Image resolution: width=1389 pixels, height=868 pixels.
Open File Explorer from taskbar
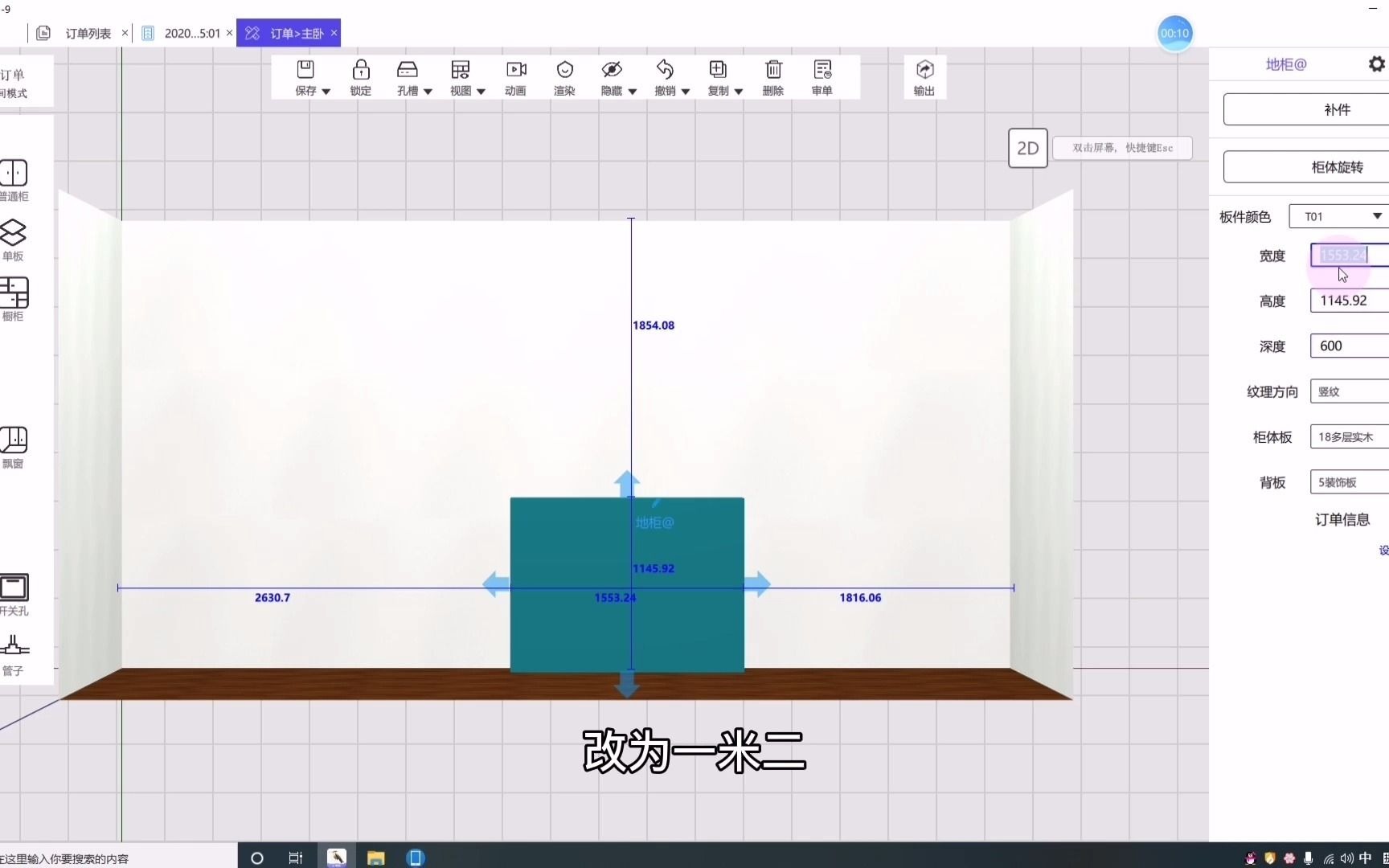(375, 858)
